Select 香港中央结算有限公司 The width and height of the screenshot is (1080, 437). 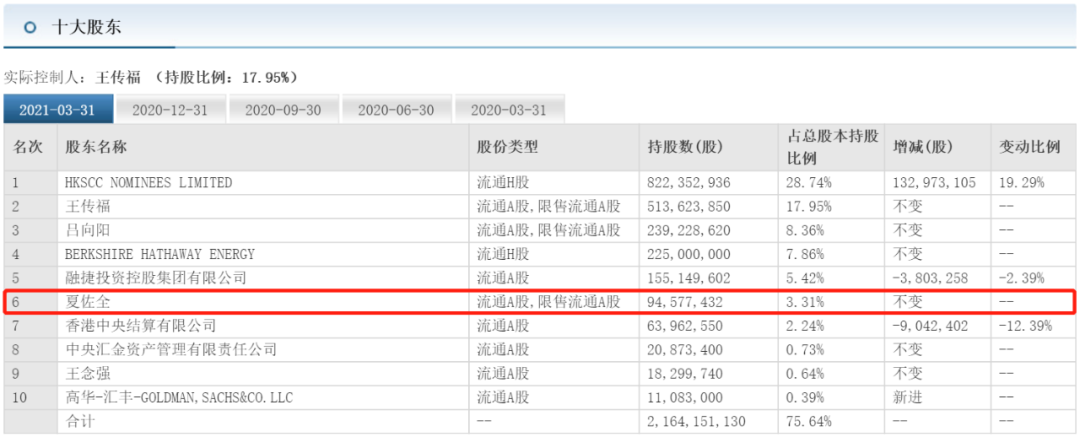click(x=141, y=326)
